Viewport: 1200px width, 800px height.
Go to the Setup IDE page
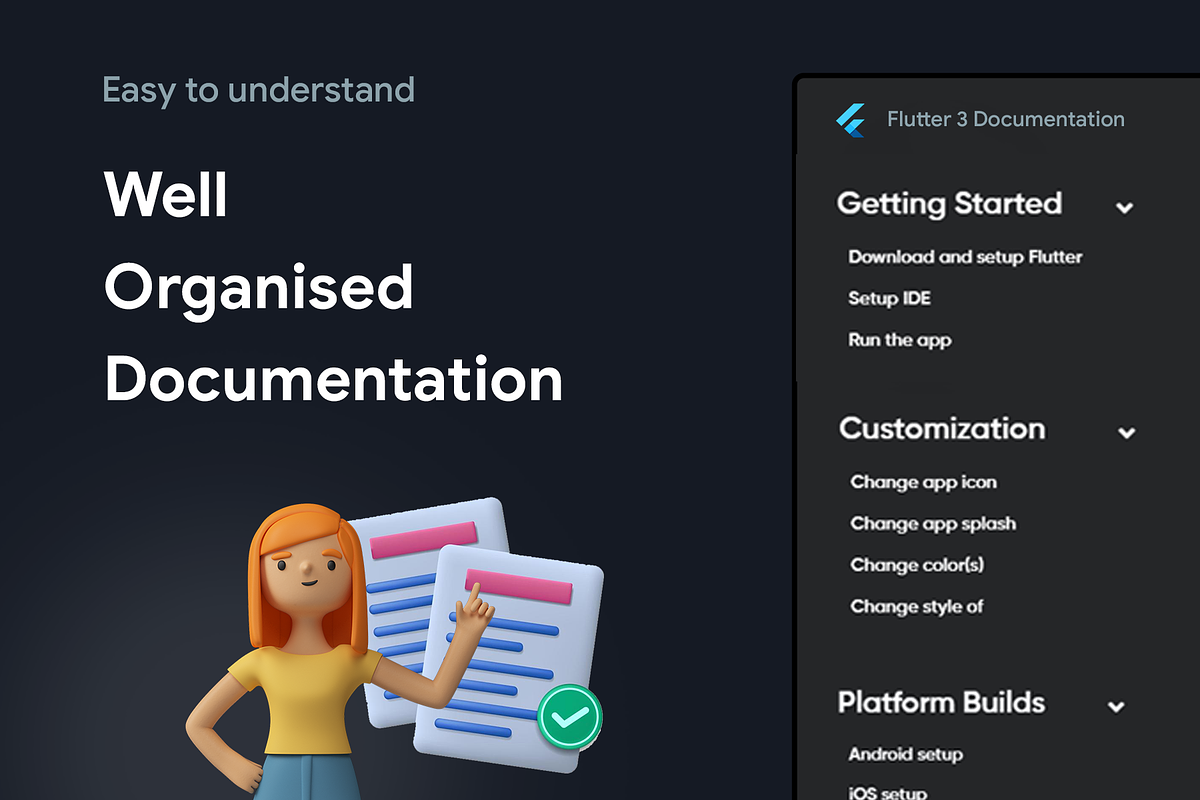pyautogui.click(x=889, y=298)
